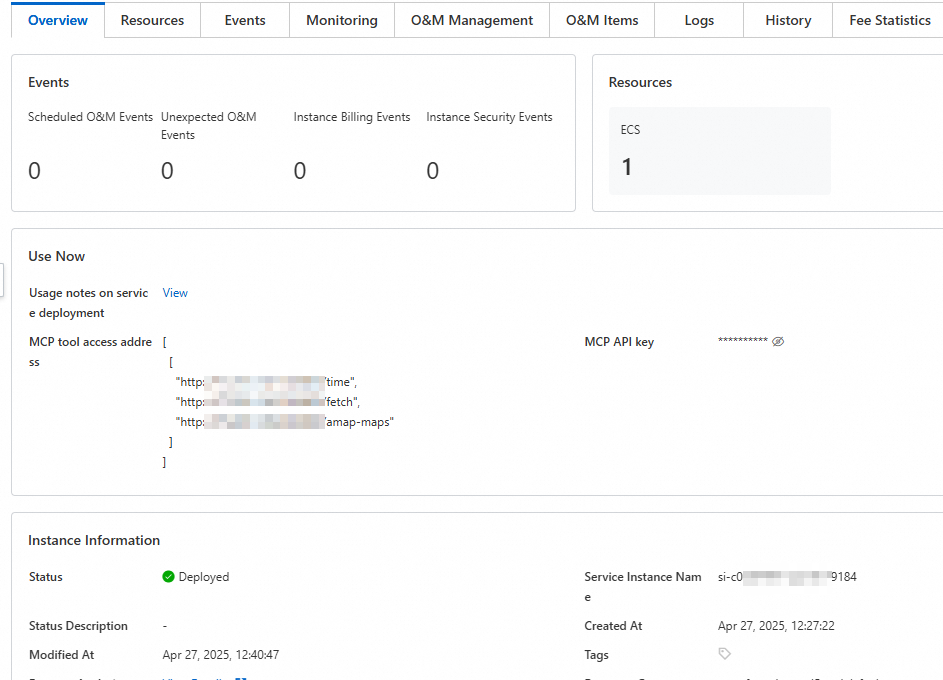Select the "time" MCP address line

(266, 382)
